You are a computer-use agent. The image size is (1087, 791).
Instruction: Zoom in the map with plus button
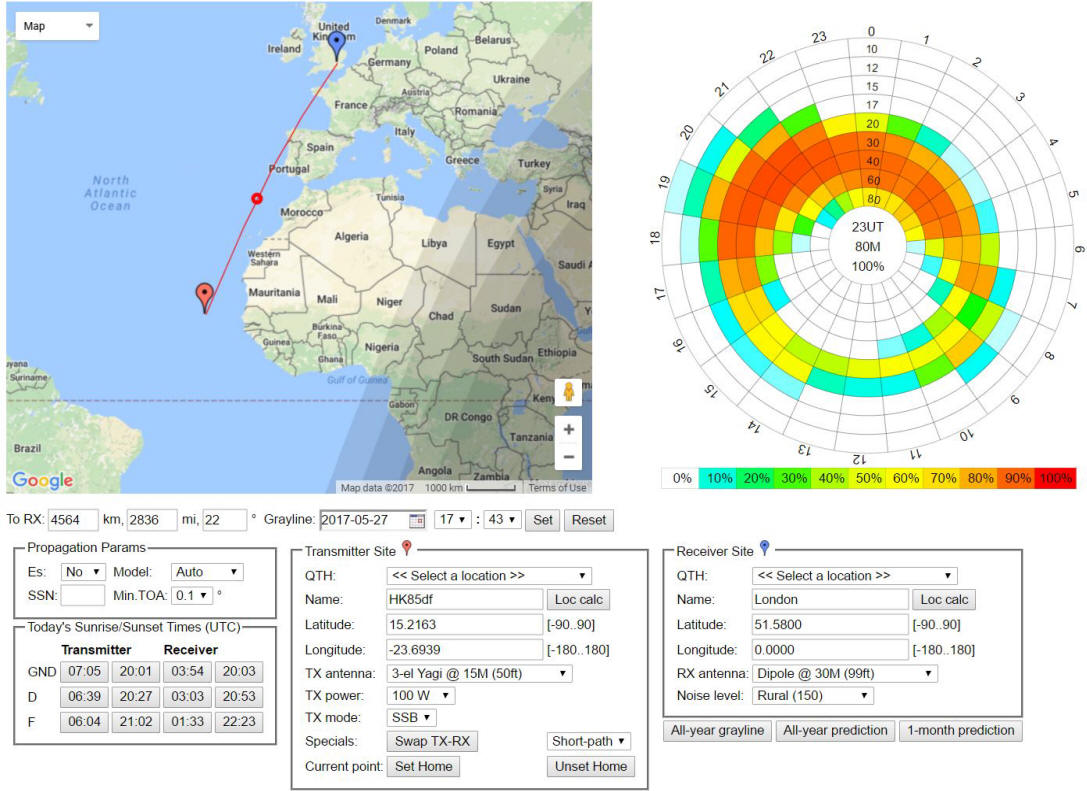pyautogui.click(x=568, y=430)
